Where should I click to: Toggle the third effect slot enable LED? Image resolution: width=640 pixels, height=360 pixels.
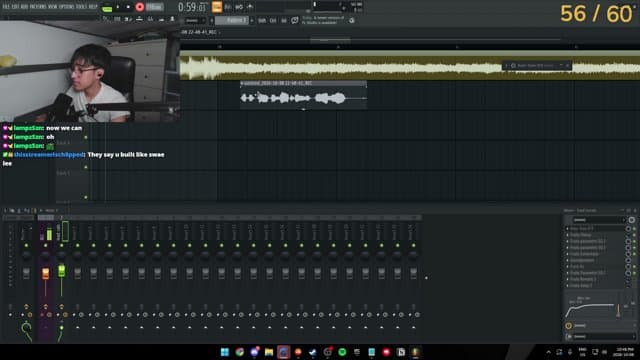tap(634, 241)
